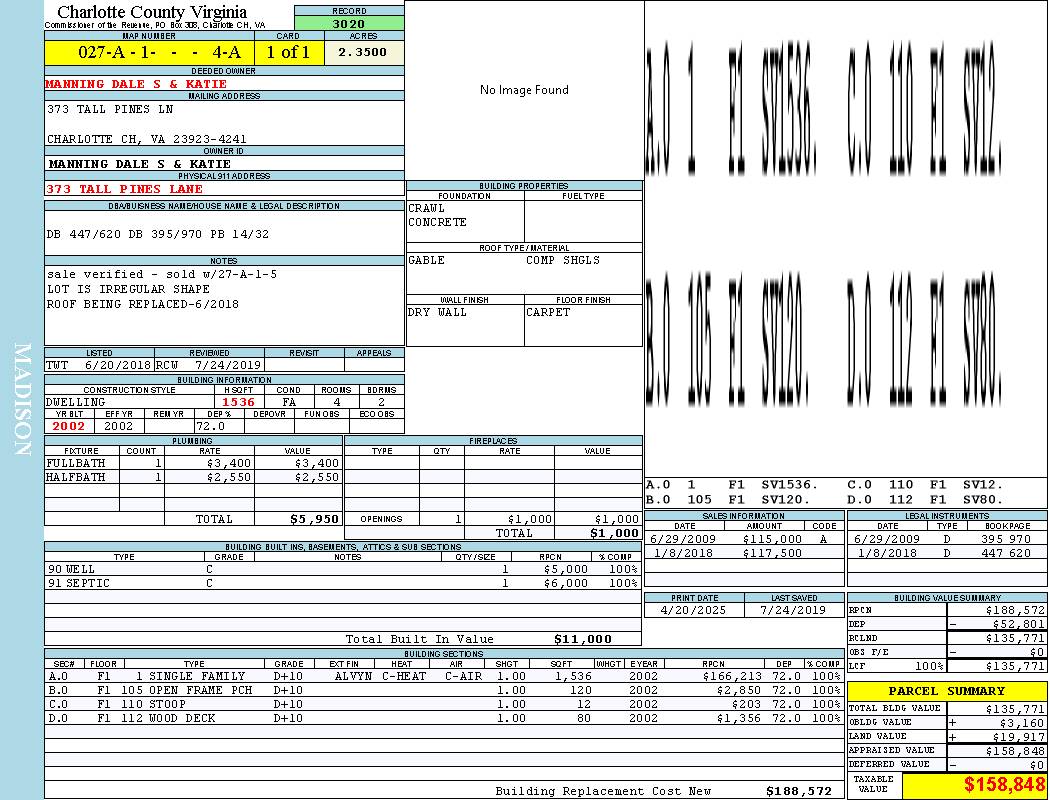Image resolution: width=1050 pixels, height=800 pixels.
Task: Click the record number 3020
Action: click(x=349, y=23)
